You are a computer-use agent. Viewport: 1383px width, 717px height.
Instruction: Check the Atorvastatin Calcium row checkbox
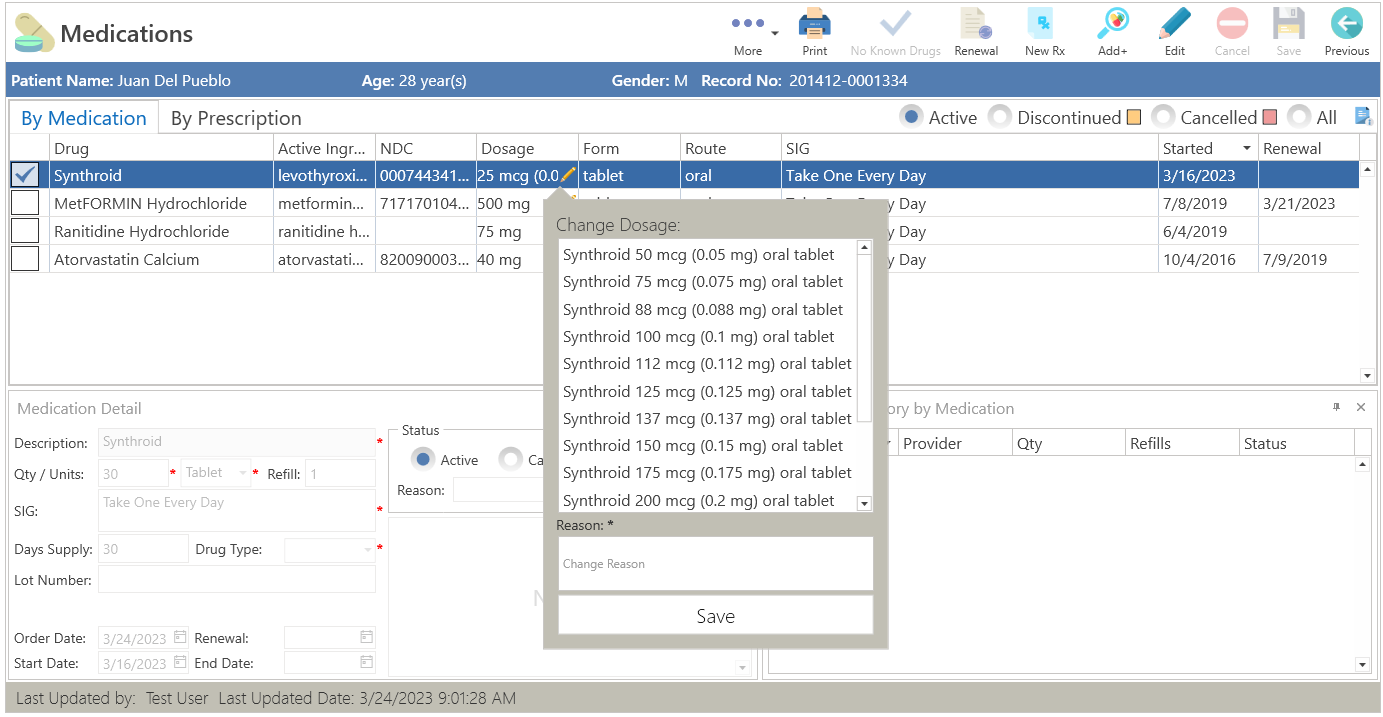[25, 259]
